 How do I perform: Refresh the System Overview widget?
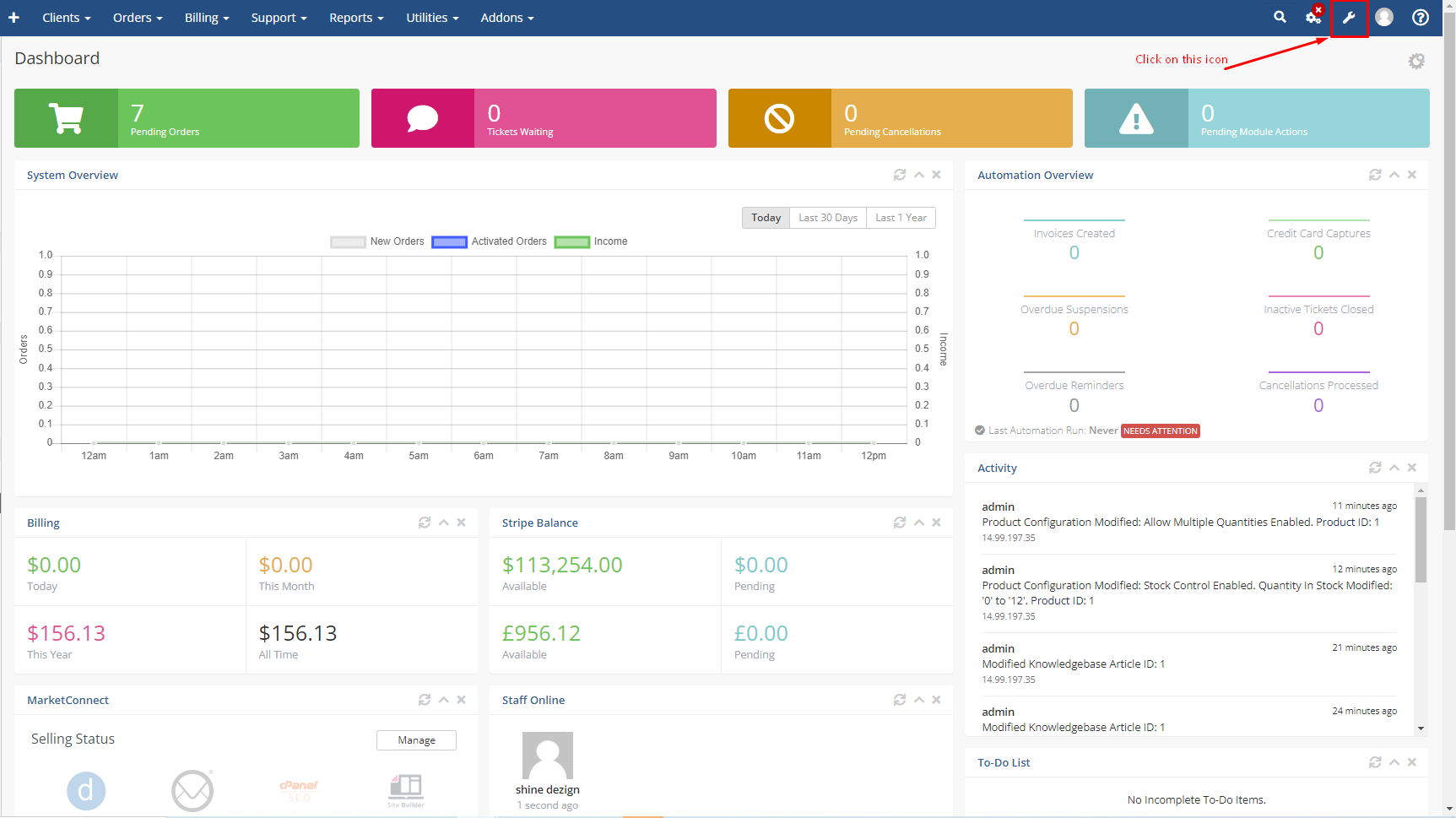[900, 175]
